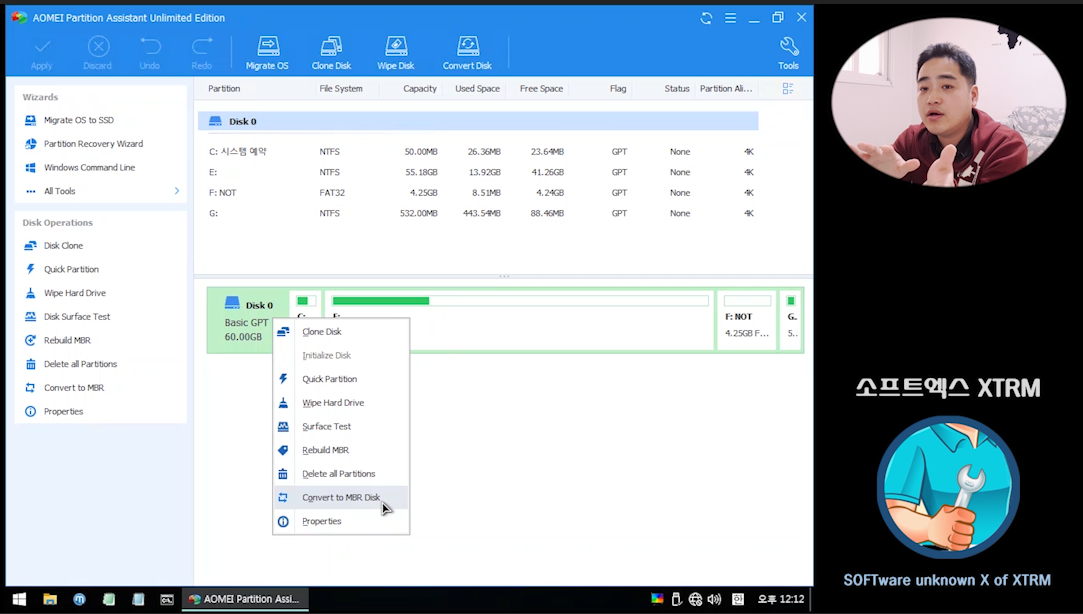Click the Status column header
The width and height of the screenshot is (1083, 614).
pos(677,88)
